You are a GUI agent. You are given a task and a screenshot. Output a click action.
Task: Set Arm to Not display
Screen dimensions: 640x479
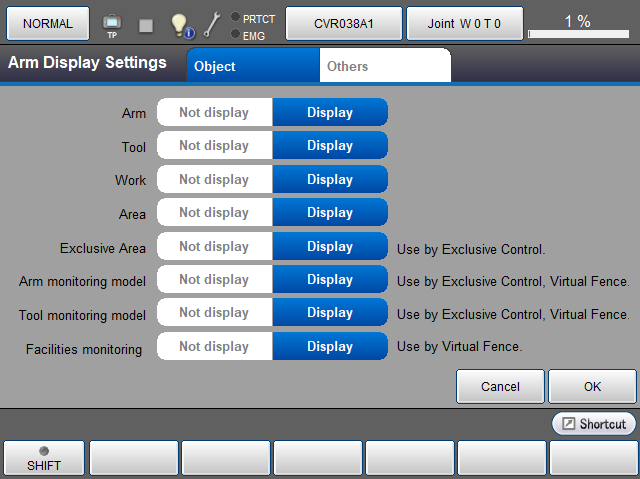[214, 113]
